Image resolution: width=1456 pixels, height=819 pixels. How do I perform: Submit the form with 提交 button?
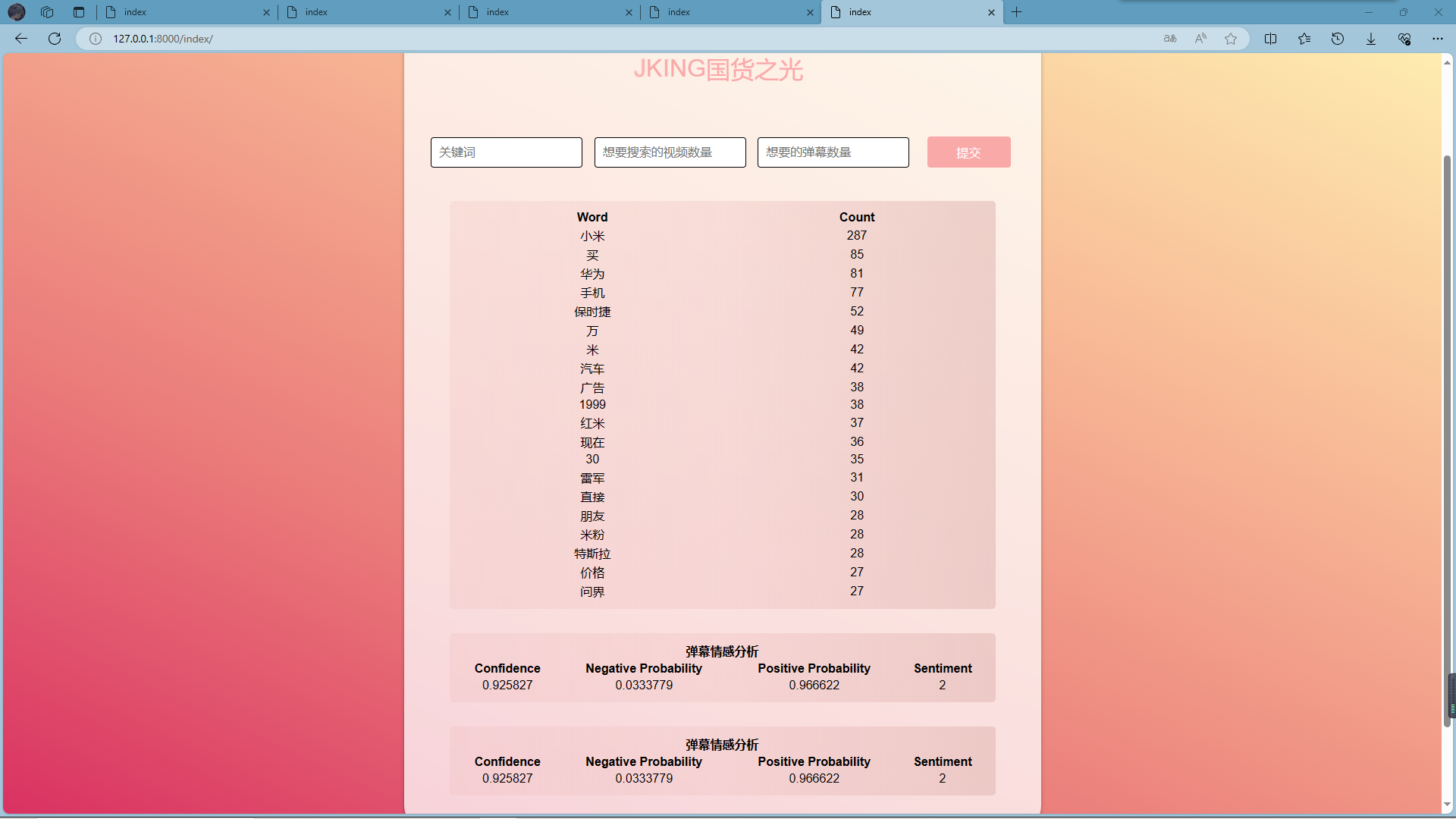(969, 152)
